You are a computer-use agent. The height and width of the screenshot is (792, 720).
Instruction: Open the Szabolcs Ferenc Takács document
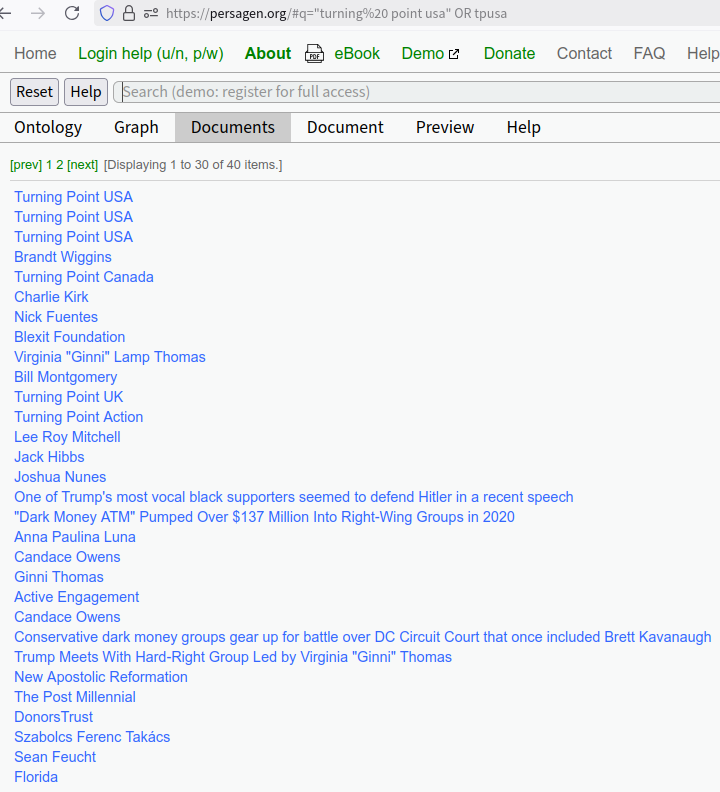pos(92,737)
